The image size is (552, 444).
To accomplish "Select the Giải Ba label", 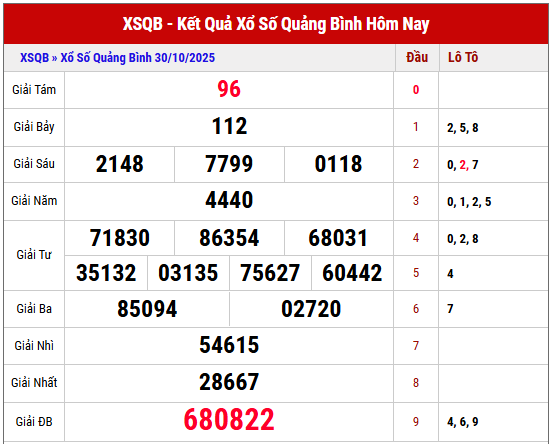I will click(34, 309).
